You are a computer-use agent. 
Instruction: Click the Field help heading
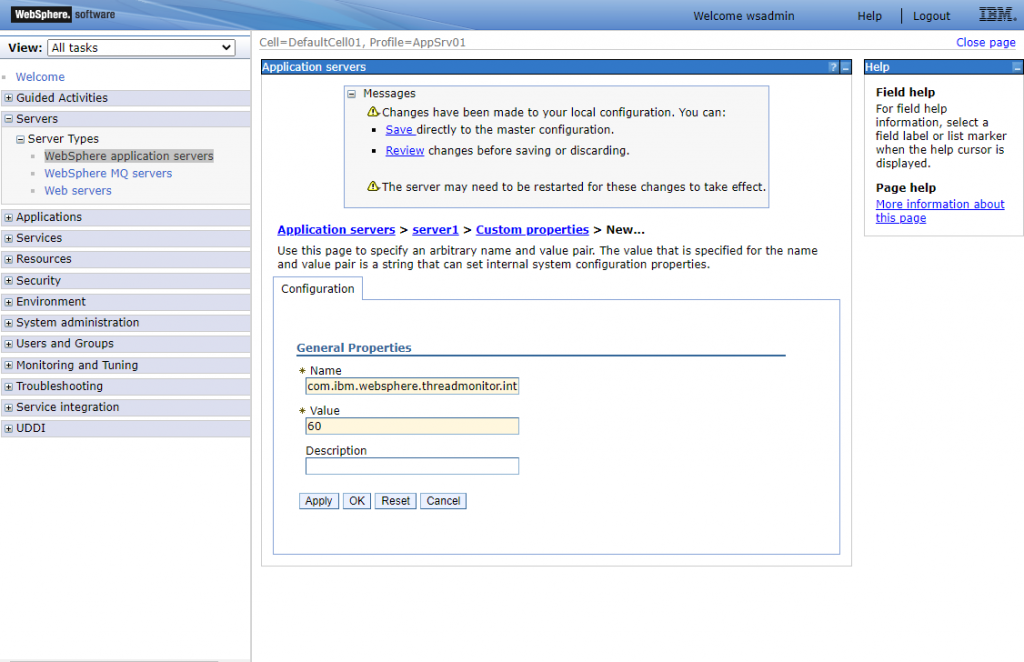tap(905, 92)
